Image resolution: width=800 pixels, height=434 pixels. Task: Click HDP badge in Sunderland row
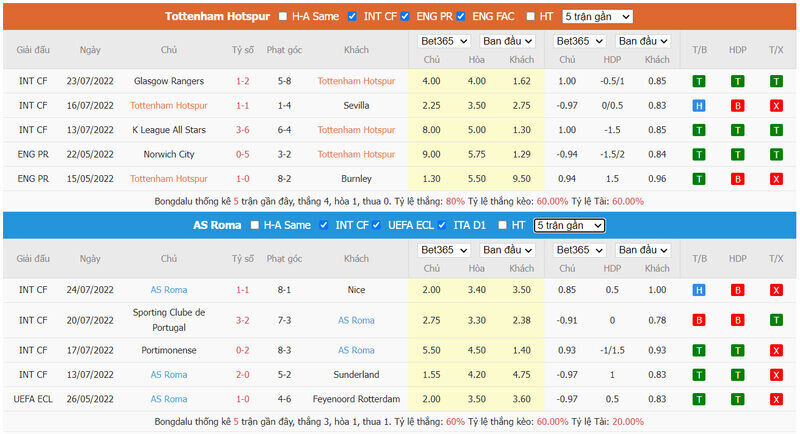(737, 375)
